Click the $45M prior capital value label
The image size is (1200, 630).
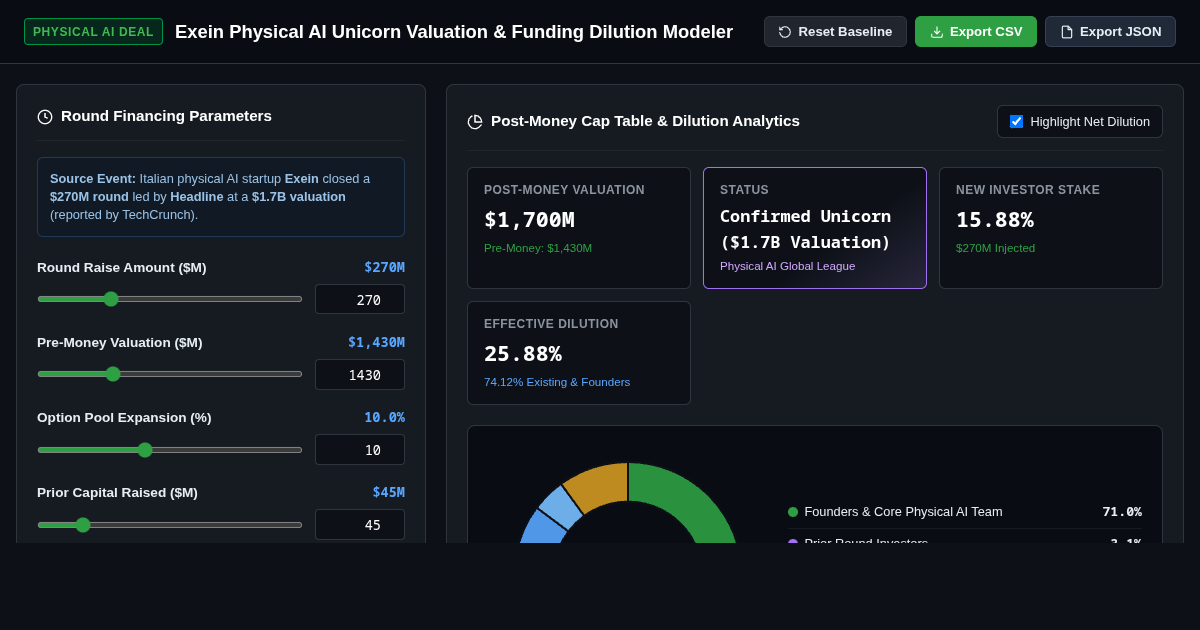tap(388, 492)
